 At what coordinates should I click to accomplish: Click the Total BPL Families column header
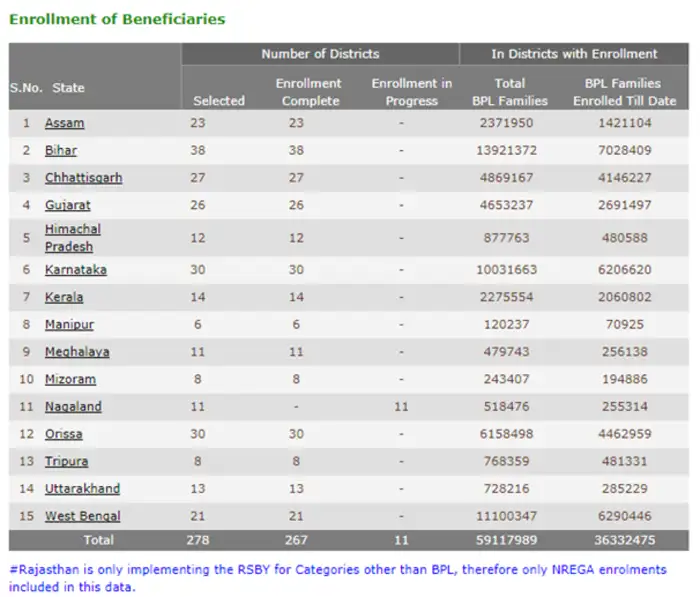[x=509, y=92]
